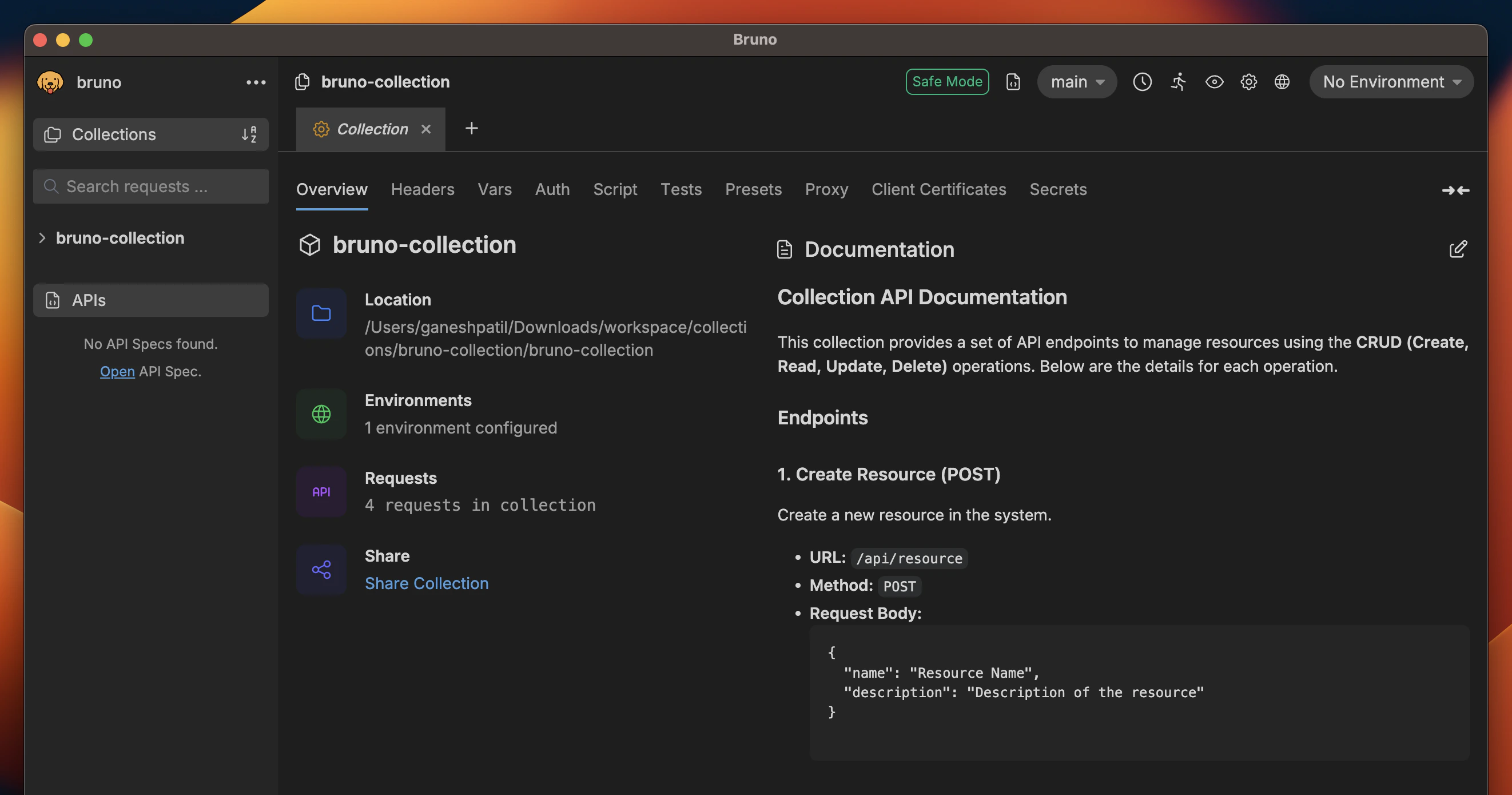Expand bruno-collection in the sidebar tree
This screenshot has width=1512, height=795.
coord(42,238)
